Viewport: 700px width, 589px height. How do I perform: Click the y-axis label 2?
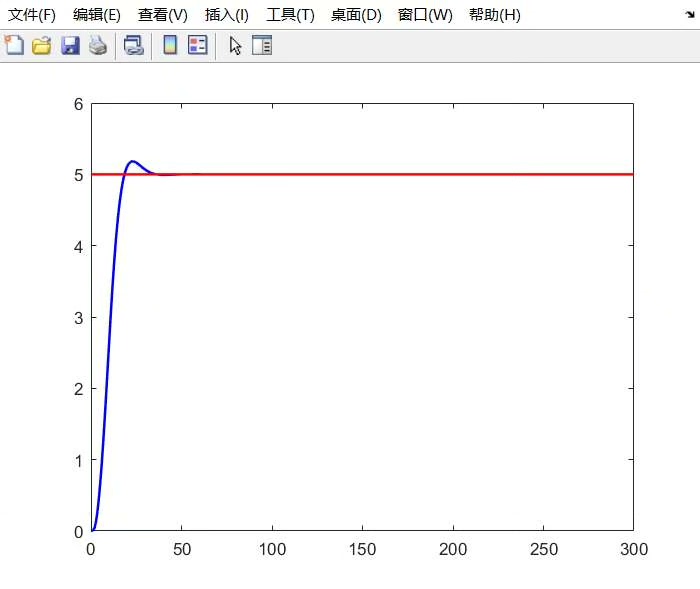79,389
